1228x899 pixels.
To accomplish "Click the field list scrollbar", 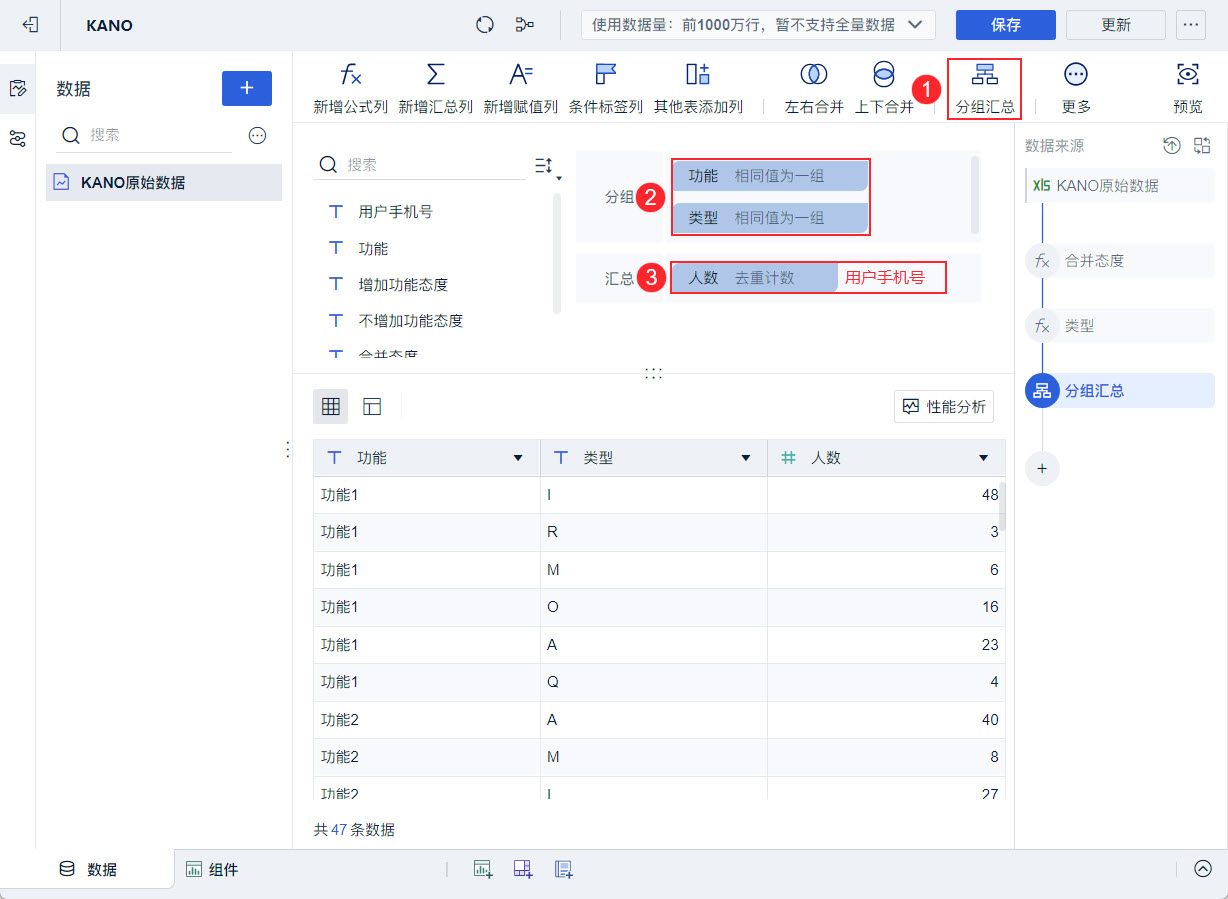I will 557,253.
